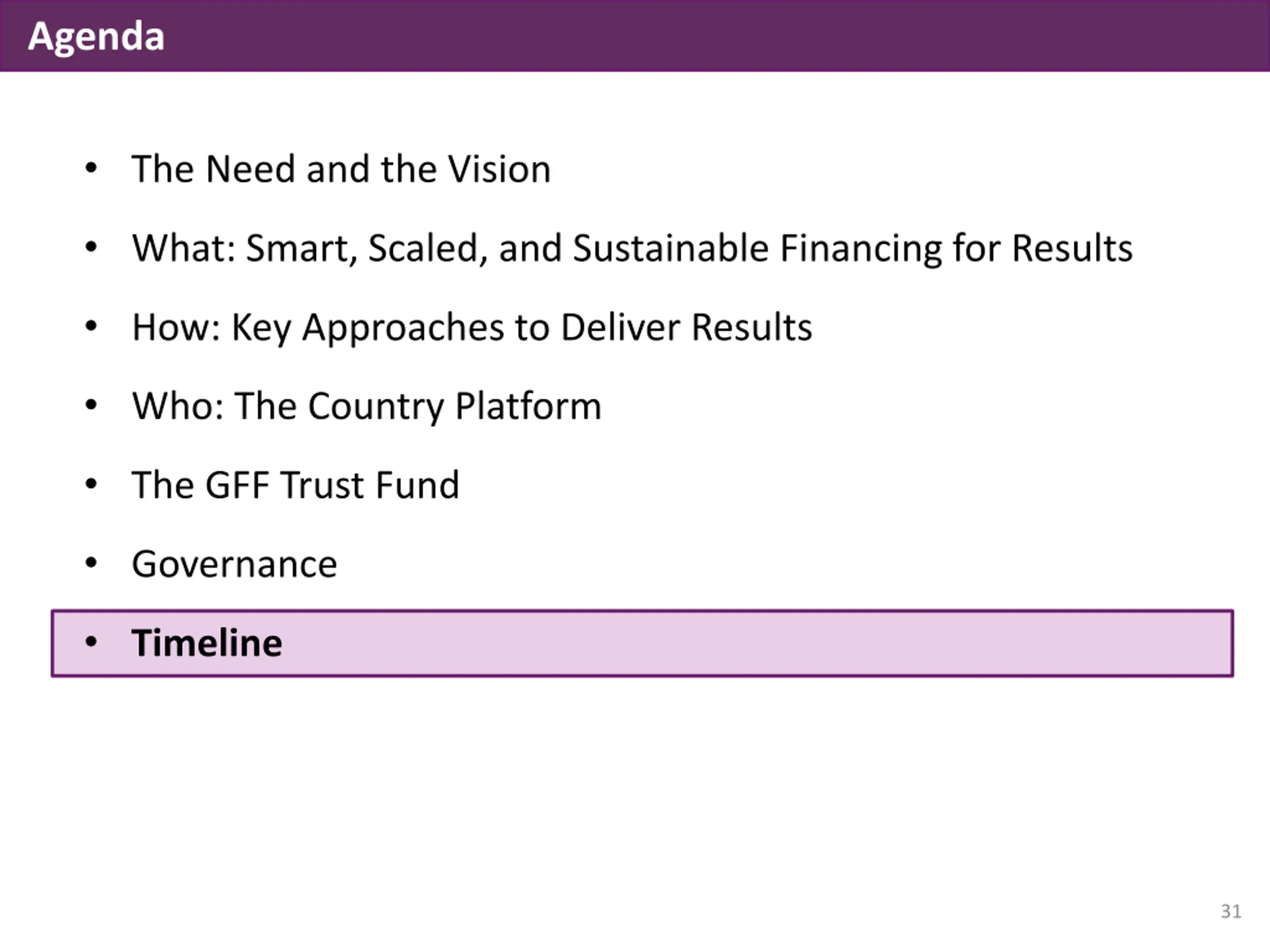
Task: Select "Who: The Country Platform" item
Action: pyautogui.click(x=366, y=406)
